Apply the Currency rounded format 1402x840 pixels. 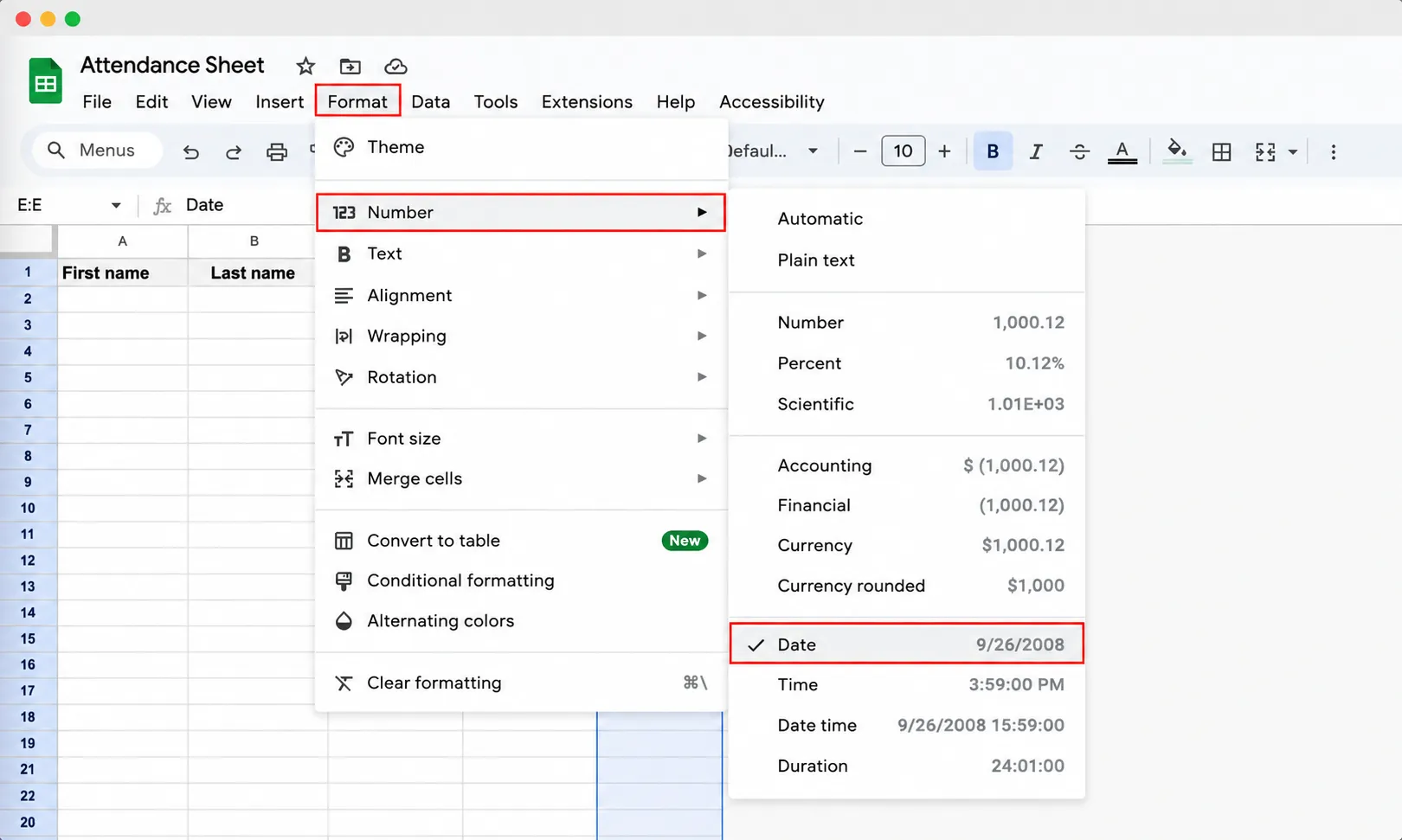click(x=907, y=586)
